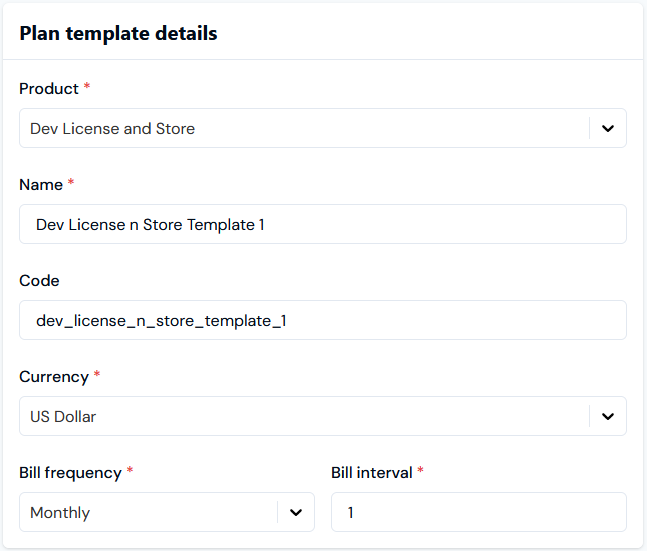The width and height of the screenshot is (647, 551).
Task: Click the red asterisk beside Bill interval
Action: point(420,469)
